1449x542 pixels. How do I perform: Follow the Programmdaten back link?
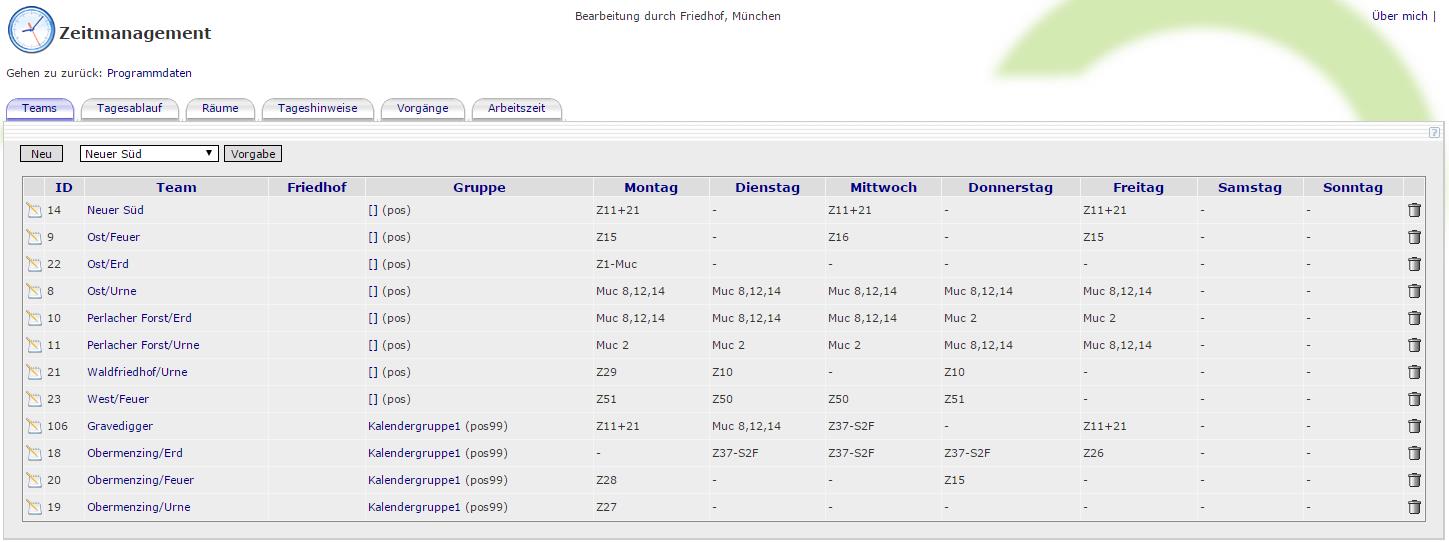click(149, 73)
